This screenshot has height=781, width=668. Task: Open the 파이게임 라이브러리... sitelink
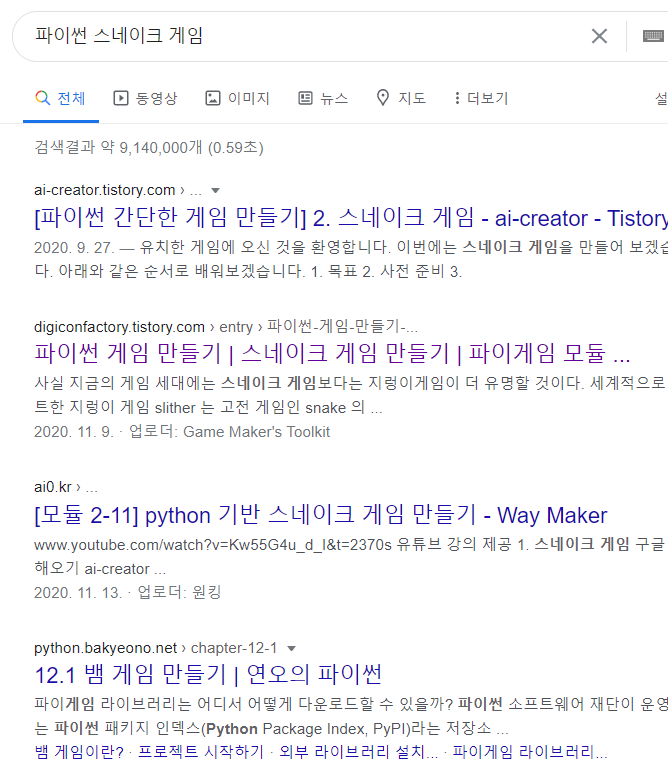tap(530, 751)
